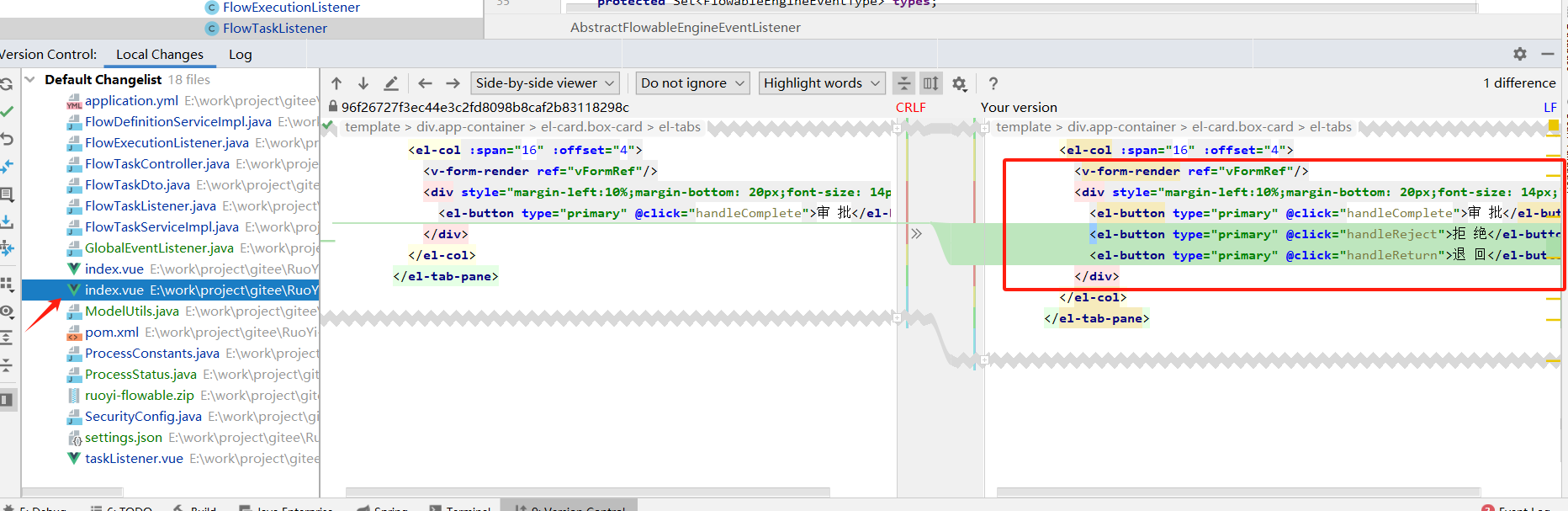Viewport: 1568px width, 511px height.
Task: Click AbstractFlowableEngineEventListener breadcrumb
Action: [x=686, y=28]
